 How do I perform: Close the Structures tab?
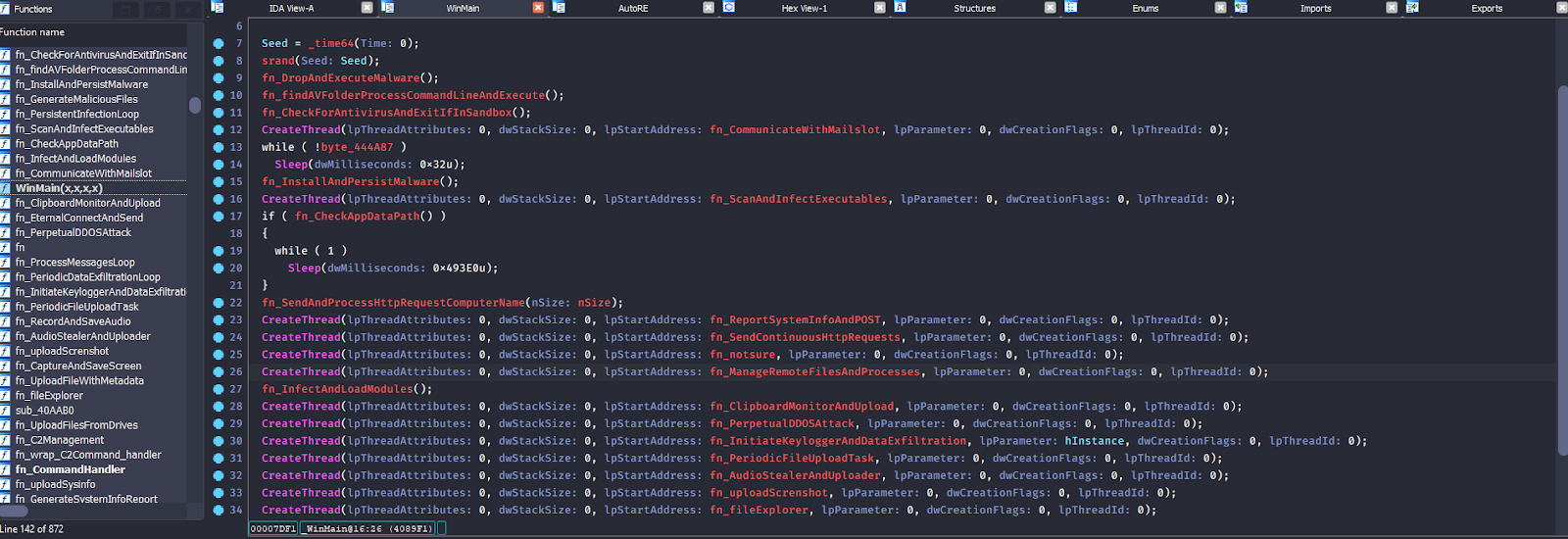[1050, 8]
